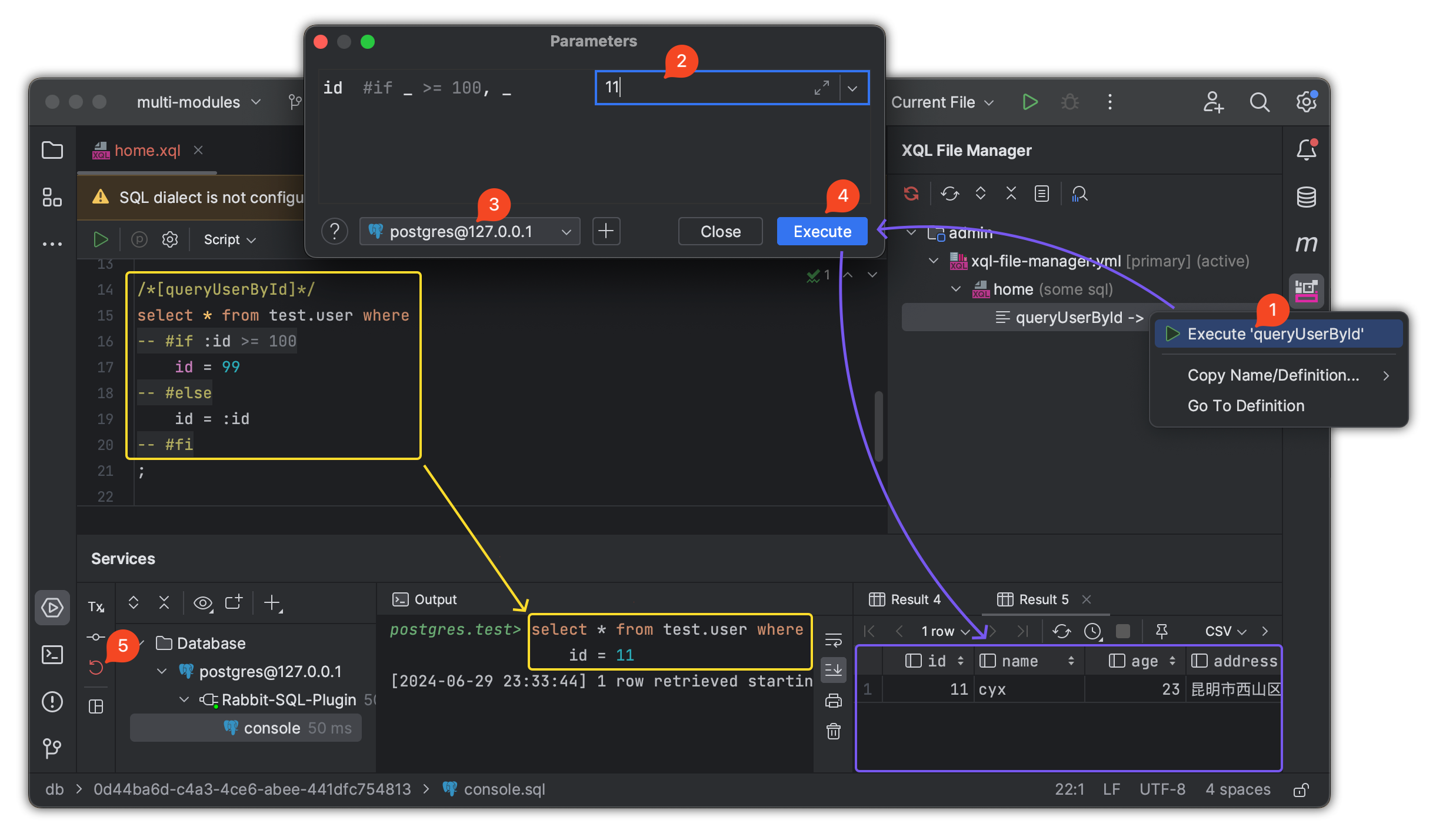
Task: Close Result 5 tab
Action: tap(1086, 599)
